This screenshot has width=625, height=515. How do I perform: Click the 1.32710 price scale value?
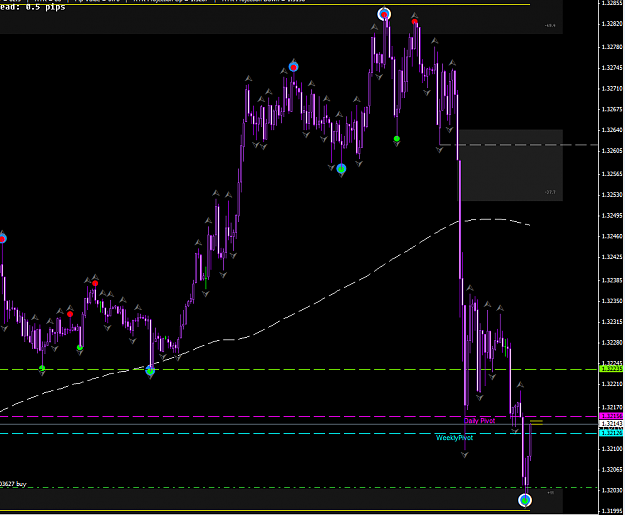(x=612, y=88)
